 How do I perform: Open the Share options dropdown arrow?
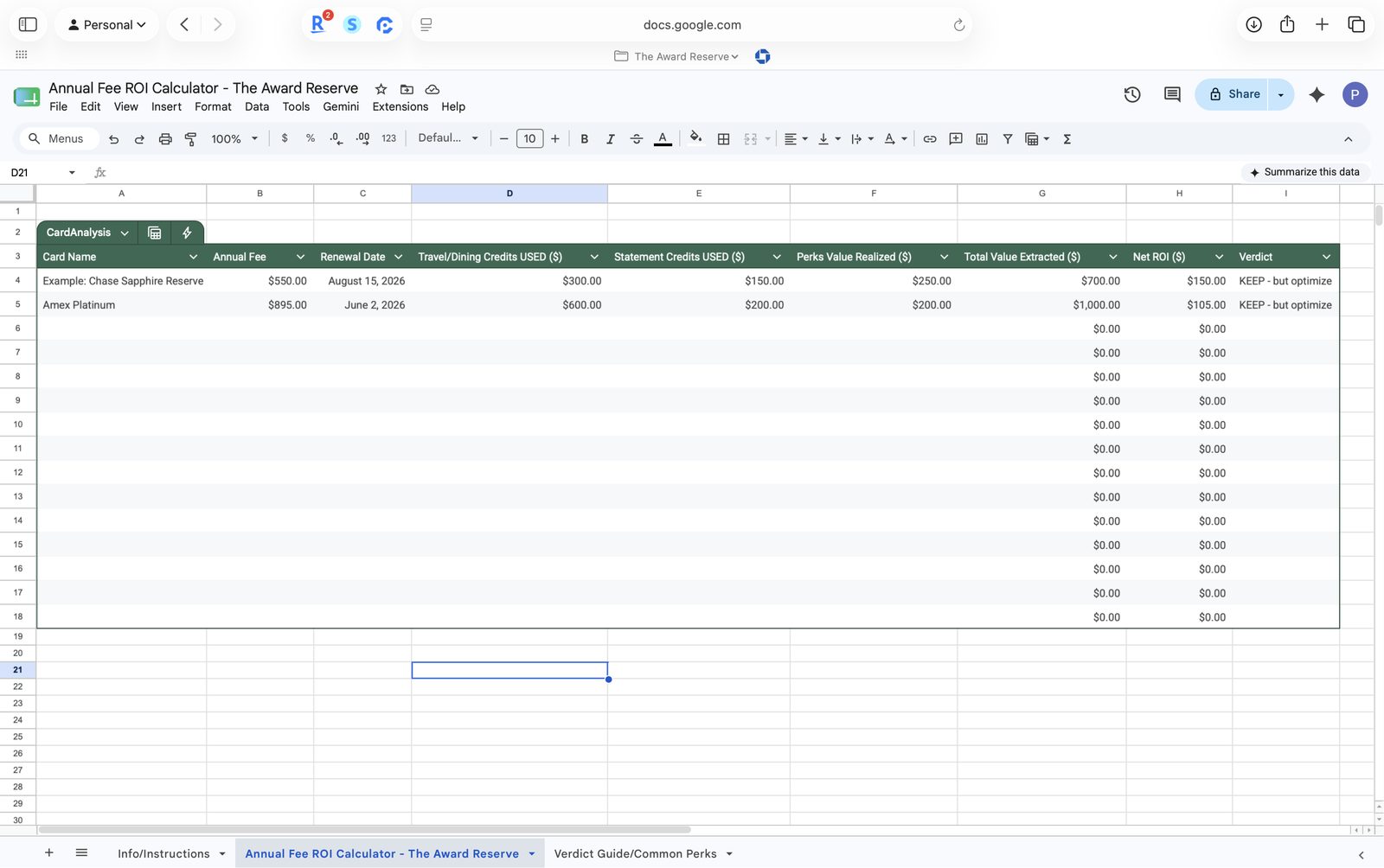click(x=1281, y=94)
